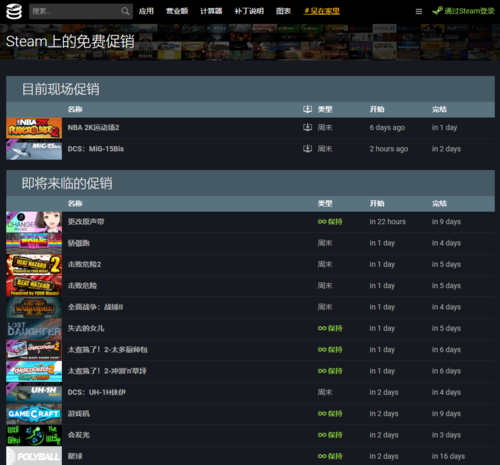This screenshot has width=500, height=465.
Task: Click install icon on DCS MiG-15Bis row
Action: (307, 148)
